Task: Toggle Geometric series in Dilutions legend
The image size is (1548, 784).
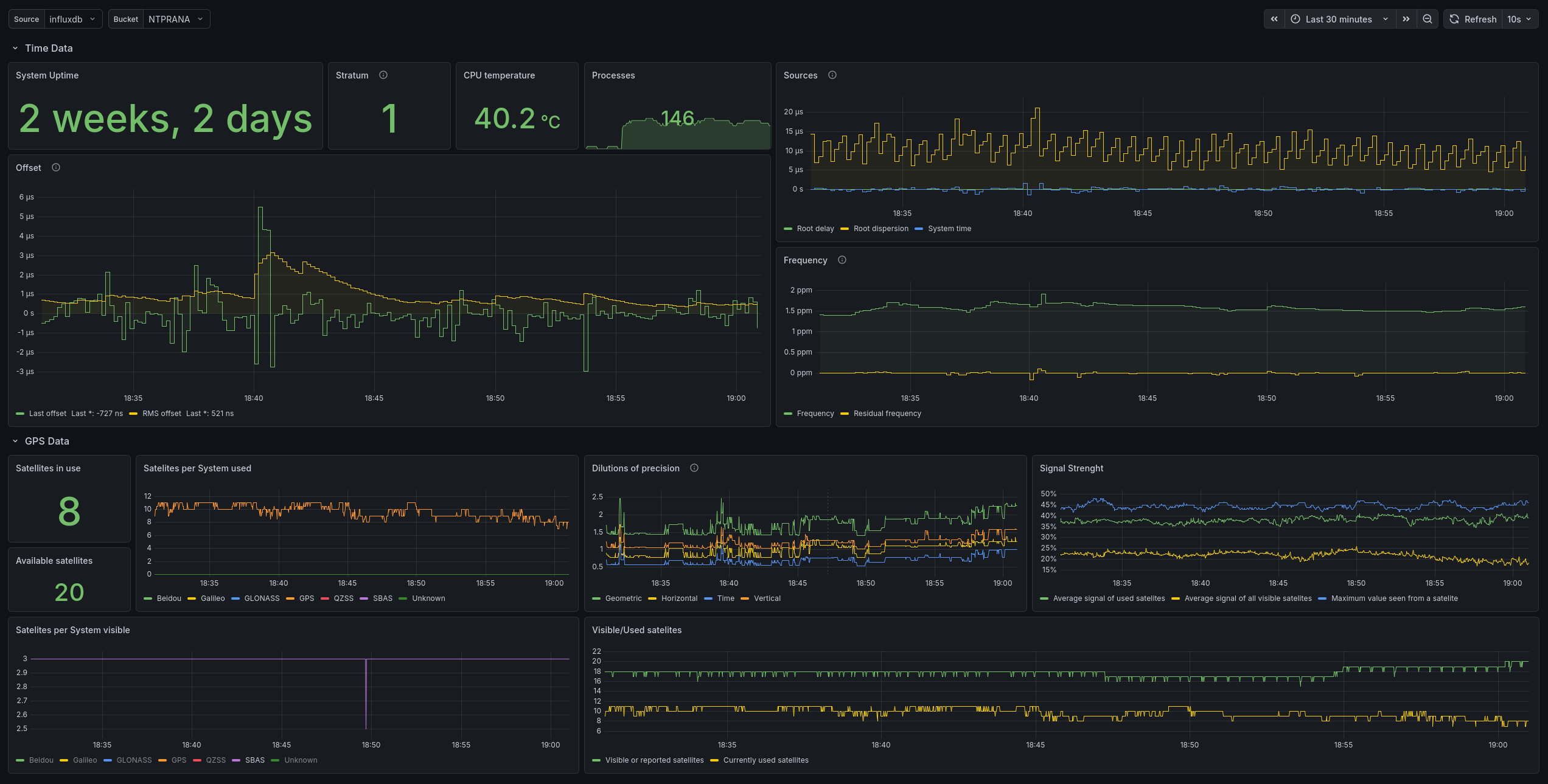Action: pyautogui.click(x=623, y=598)
